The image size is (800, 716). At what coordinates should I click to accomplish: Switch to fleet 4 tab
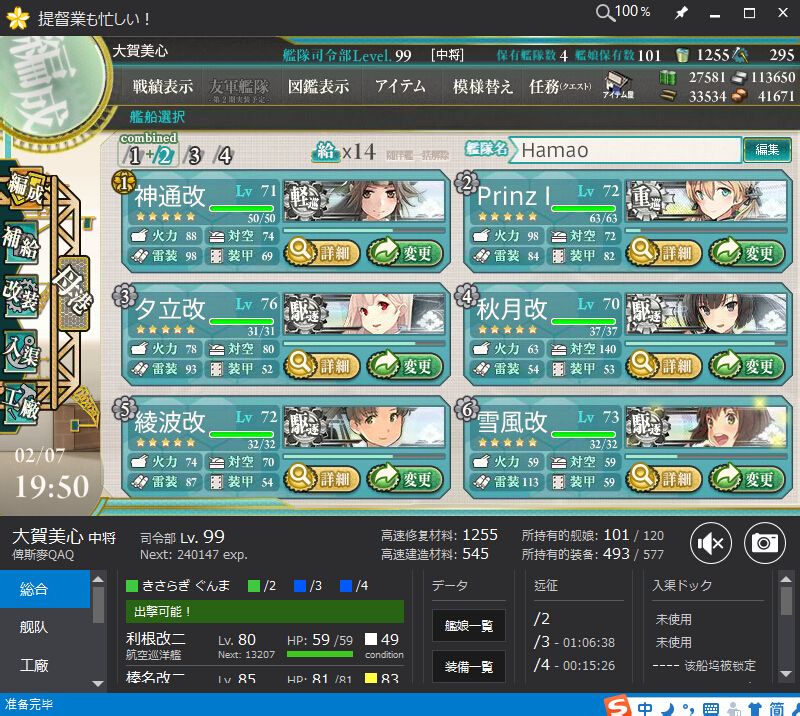tap(224, 155)
